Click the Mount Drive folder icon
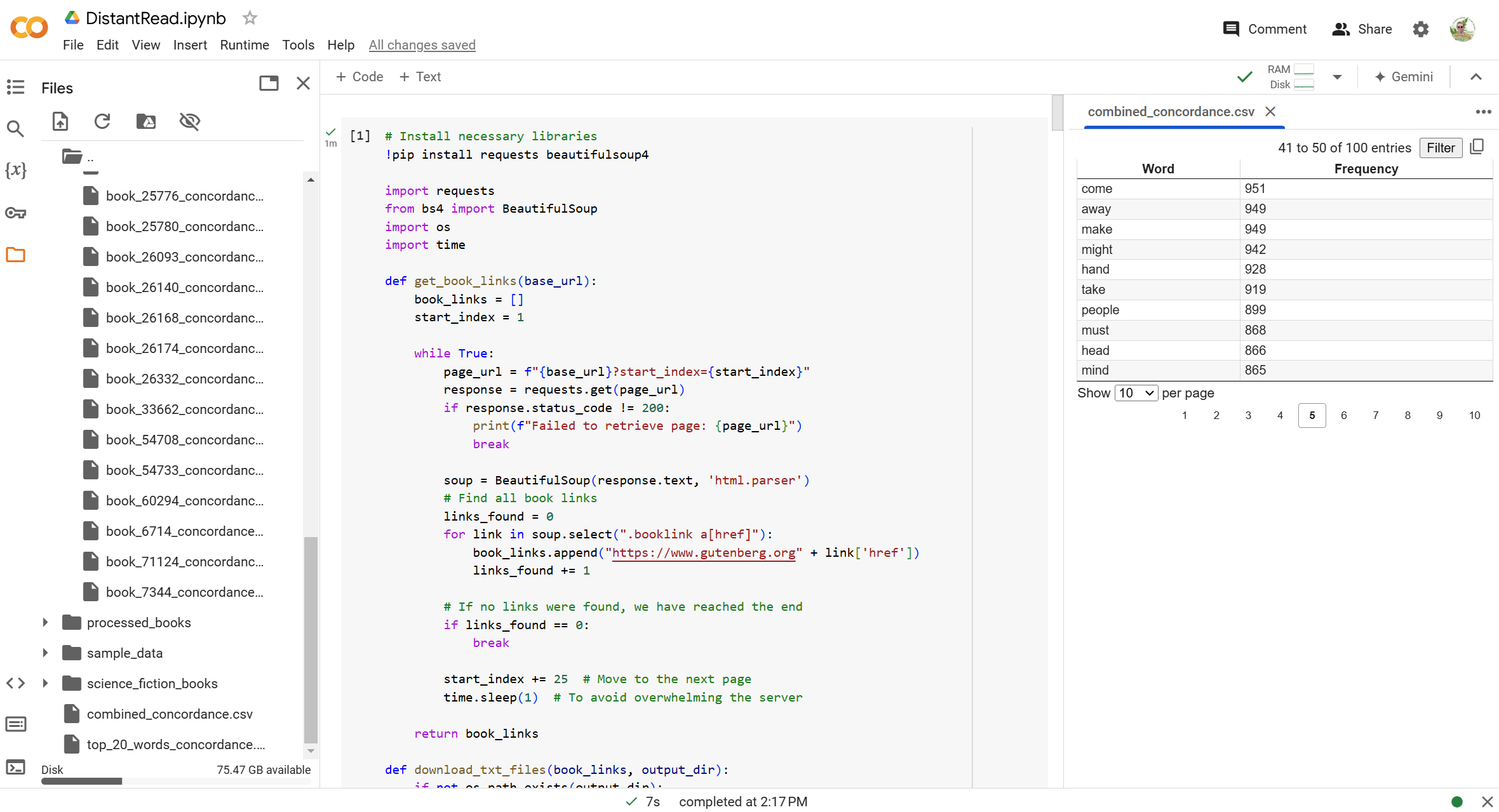The width and height of the screenshot is (1499, 812). click(x=146, y=121)
